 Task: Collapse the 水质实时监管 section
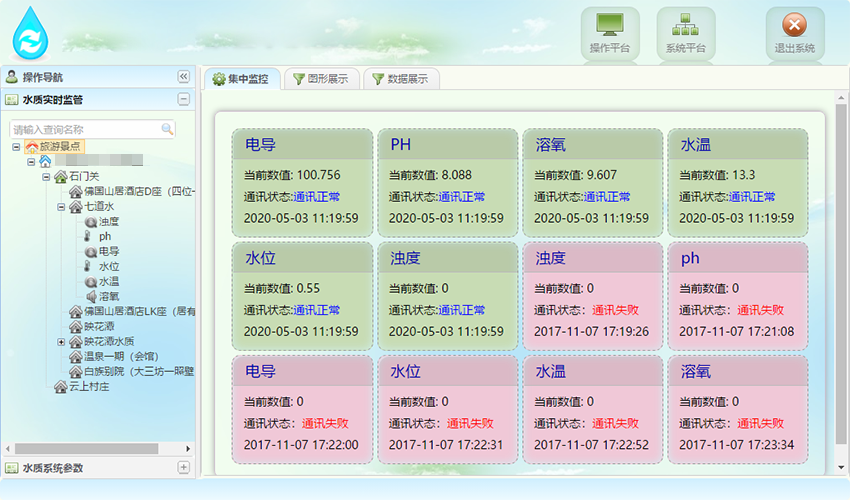(183, 99)
